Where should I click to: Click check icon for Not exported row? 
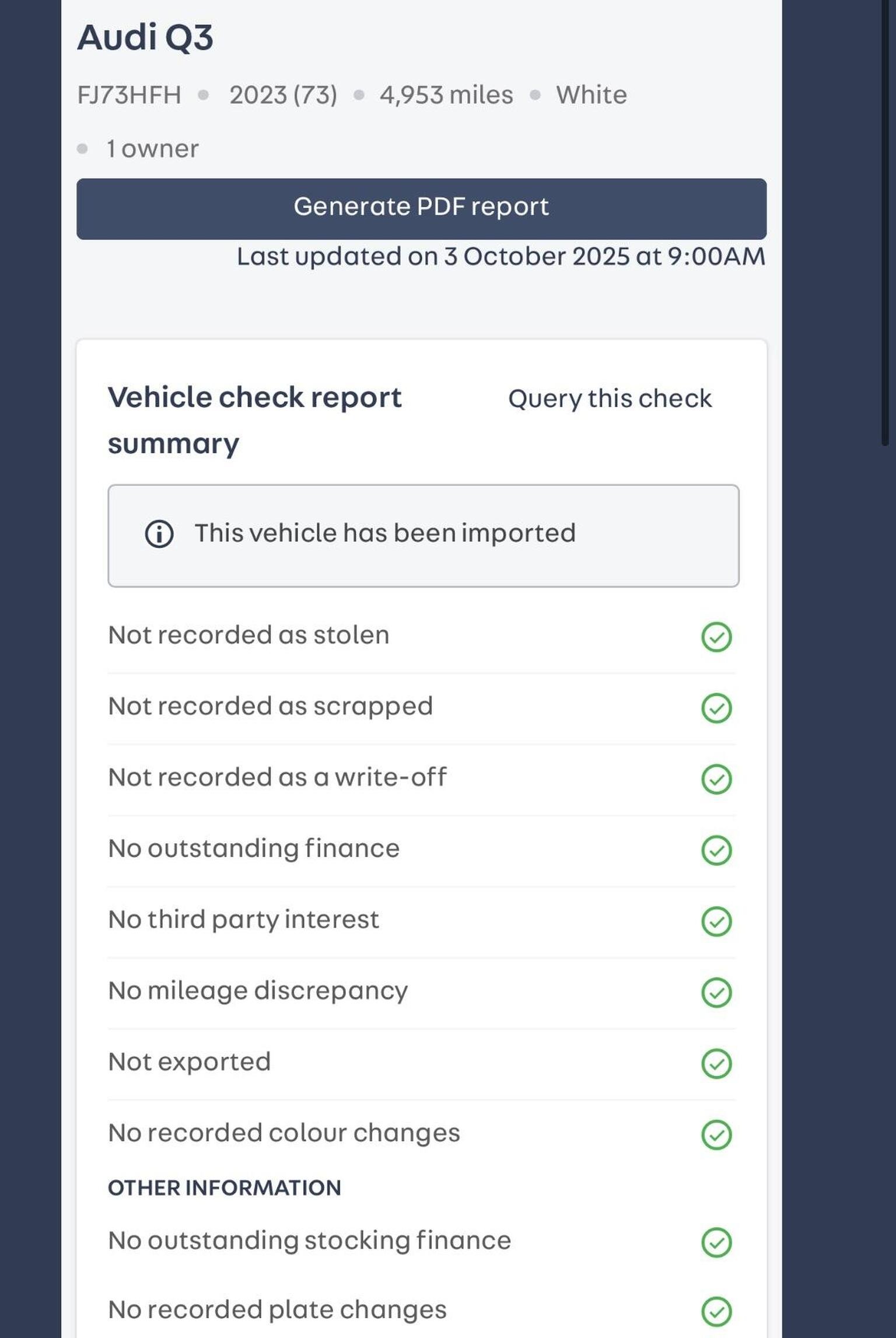coord(716,1064)
